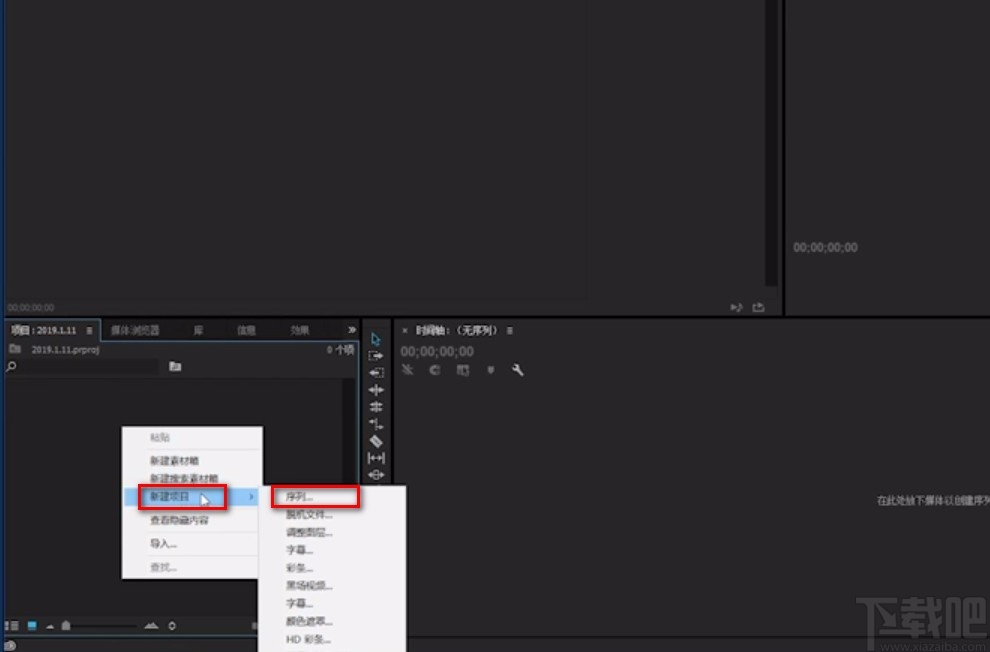990x652 pixels.
Task: Click the timeline timecode 00;00;00;00
Action: click(437, 352)
